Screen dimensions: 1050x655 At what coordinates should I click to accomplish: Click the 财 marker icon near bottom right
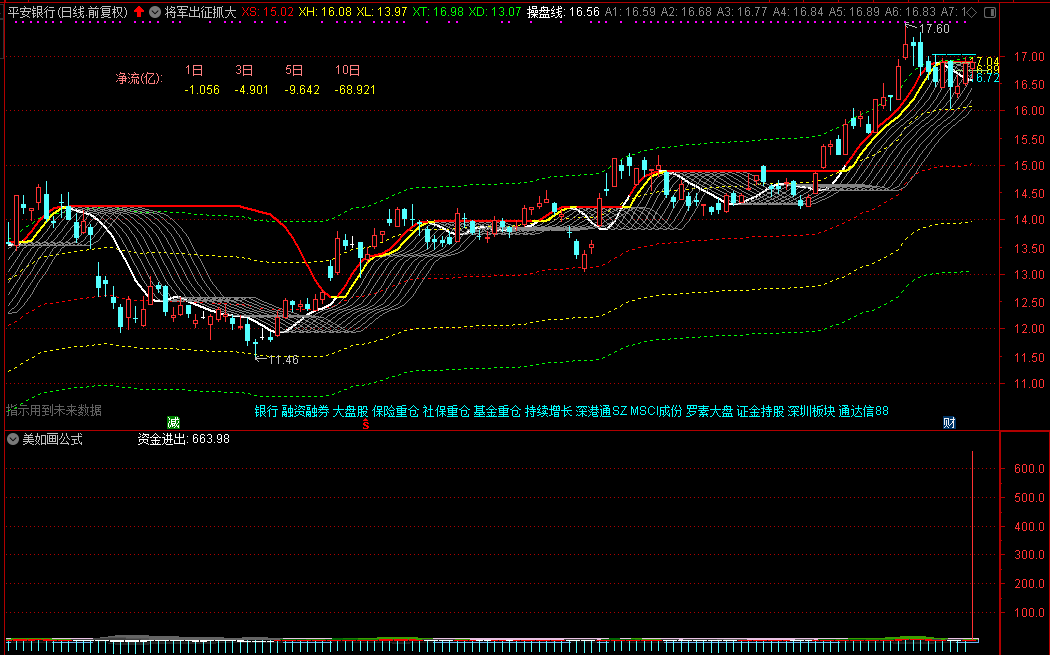coord(949,423)
